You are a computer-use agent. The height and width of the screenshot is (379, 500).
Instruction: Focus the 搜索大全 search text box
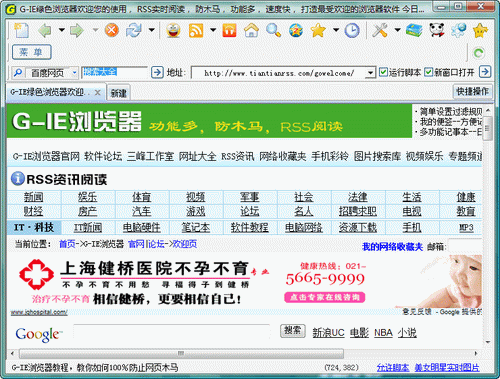click(114, 72)
